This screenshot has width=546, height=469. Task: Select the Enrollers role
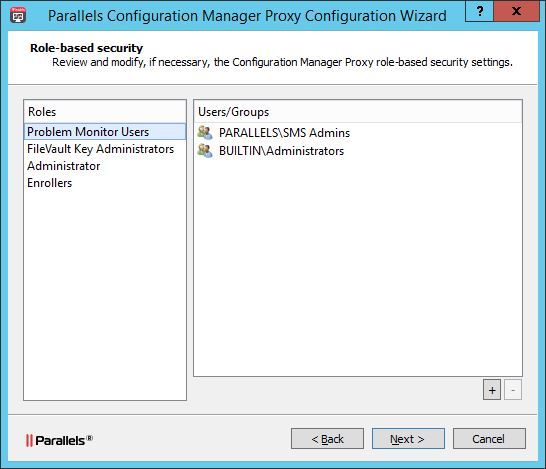(x=105, y=183)
